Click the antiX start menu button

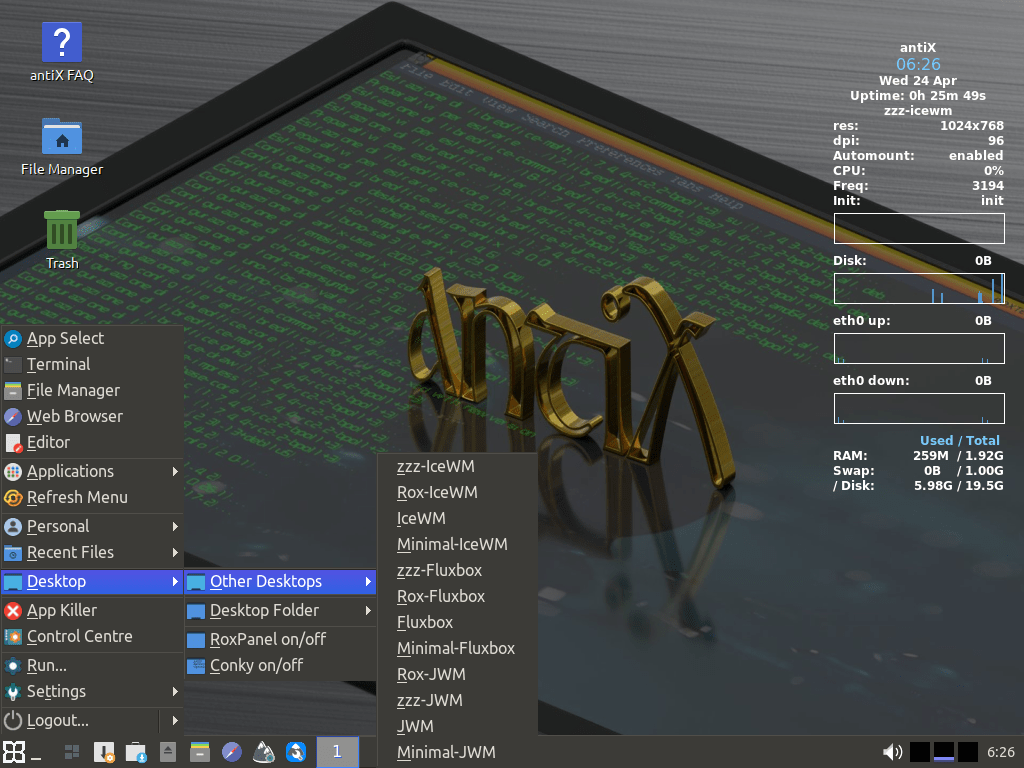(x=14, y=752)
